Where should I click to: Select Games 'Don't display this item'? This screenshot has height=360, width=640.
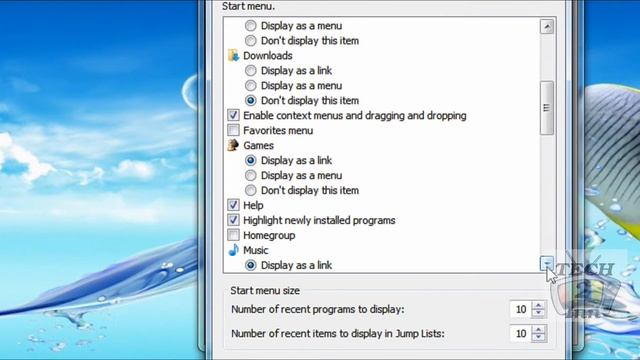point(251,190)
